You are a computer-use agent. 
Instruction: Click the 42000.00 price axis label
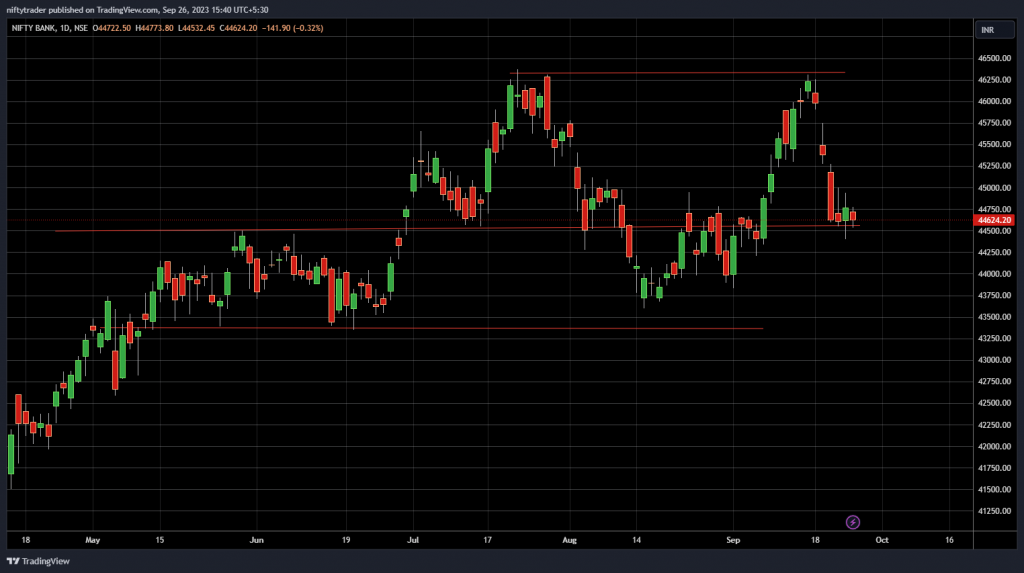[994, 446]
